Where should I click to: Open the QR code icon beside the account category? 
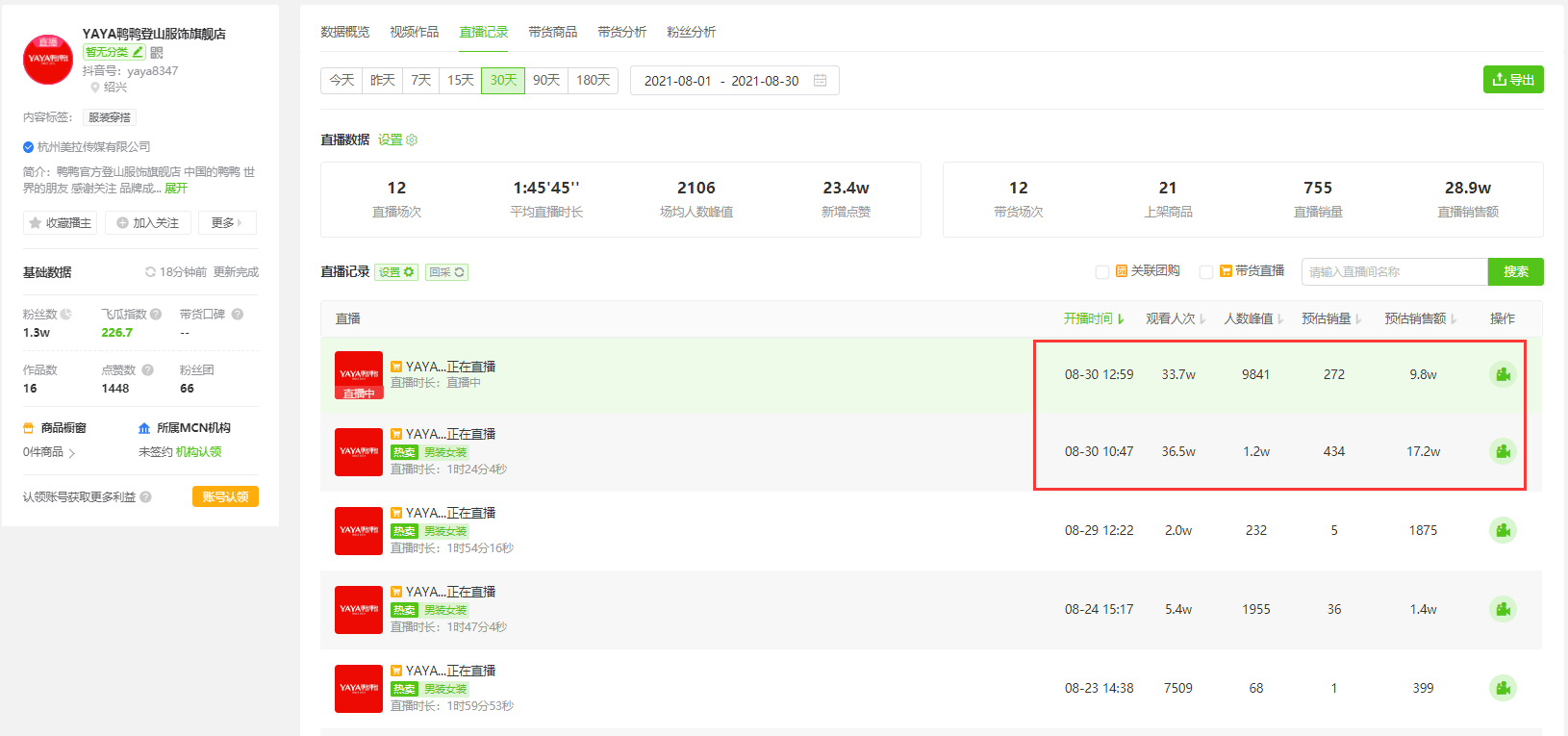tap(157, 53)
